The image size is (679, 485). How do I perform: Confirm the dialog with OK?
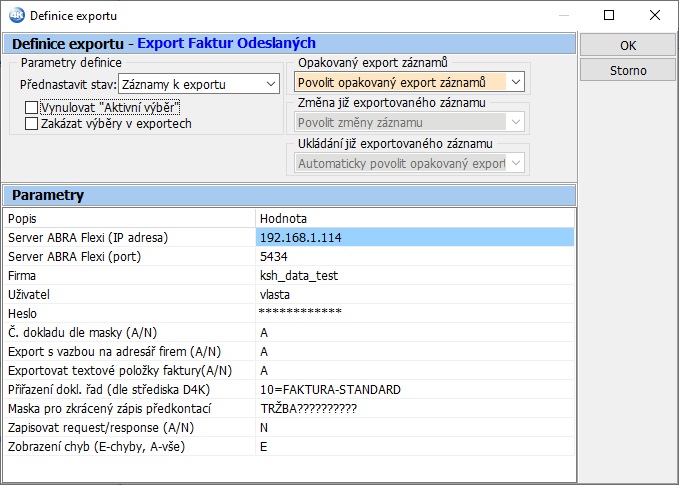pos(627,45)
